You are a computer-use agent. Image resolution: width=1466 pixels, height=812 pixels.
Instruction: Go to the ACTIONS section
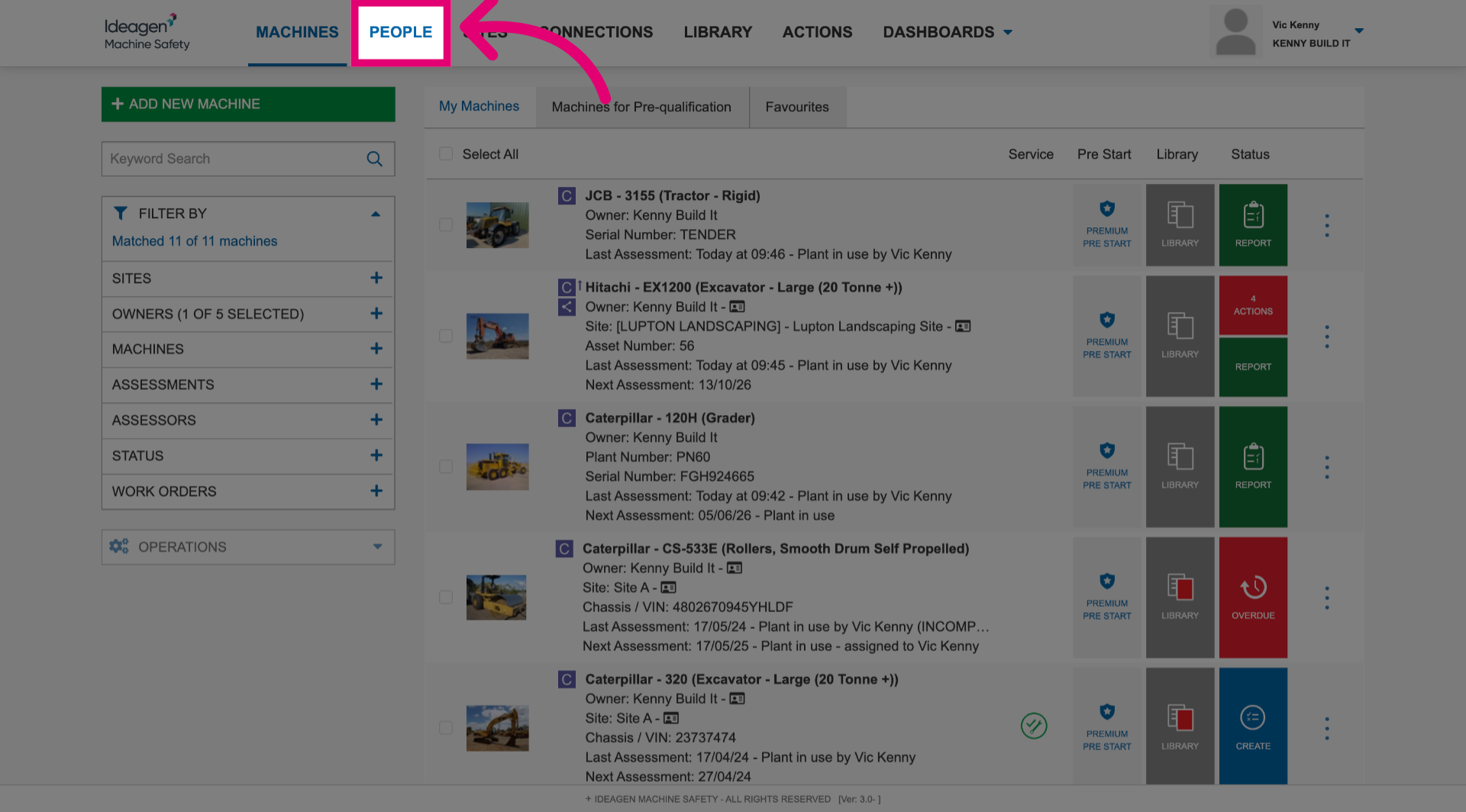817,32
